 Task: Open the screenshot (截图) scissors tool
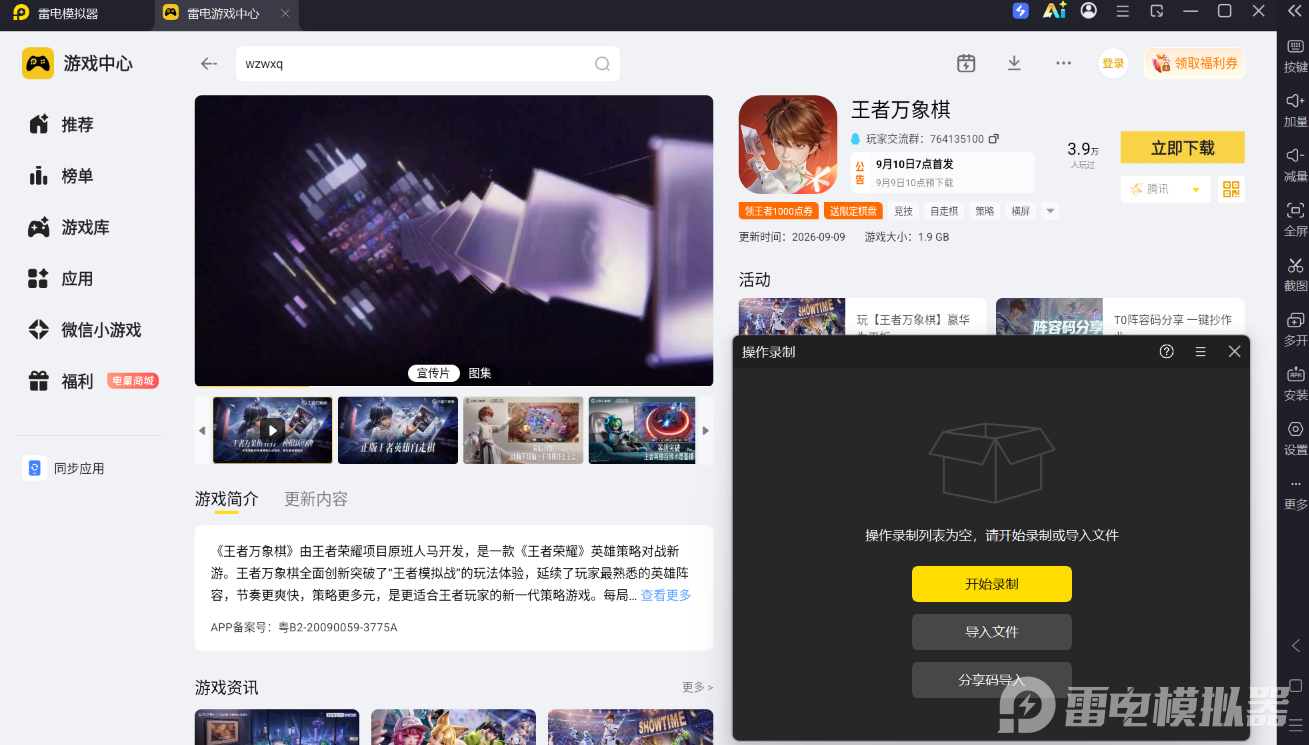tap(1295, 265)
